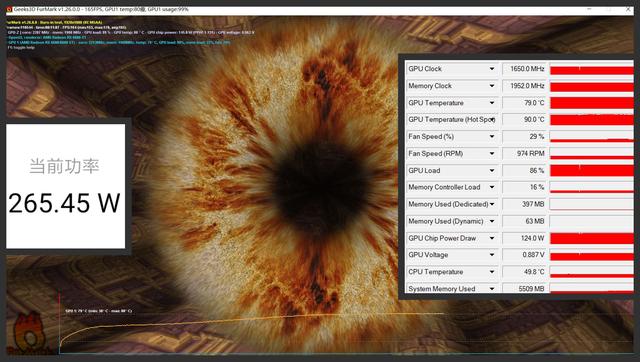Expand the GPU Chip Power Draw dropdown
640x362 pixels.
[492, 238]
